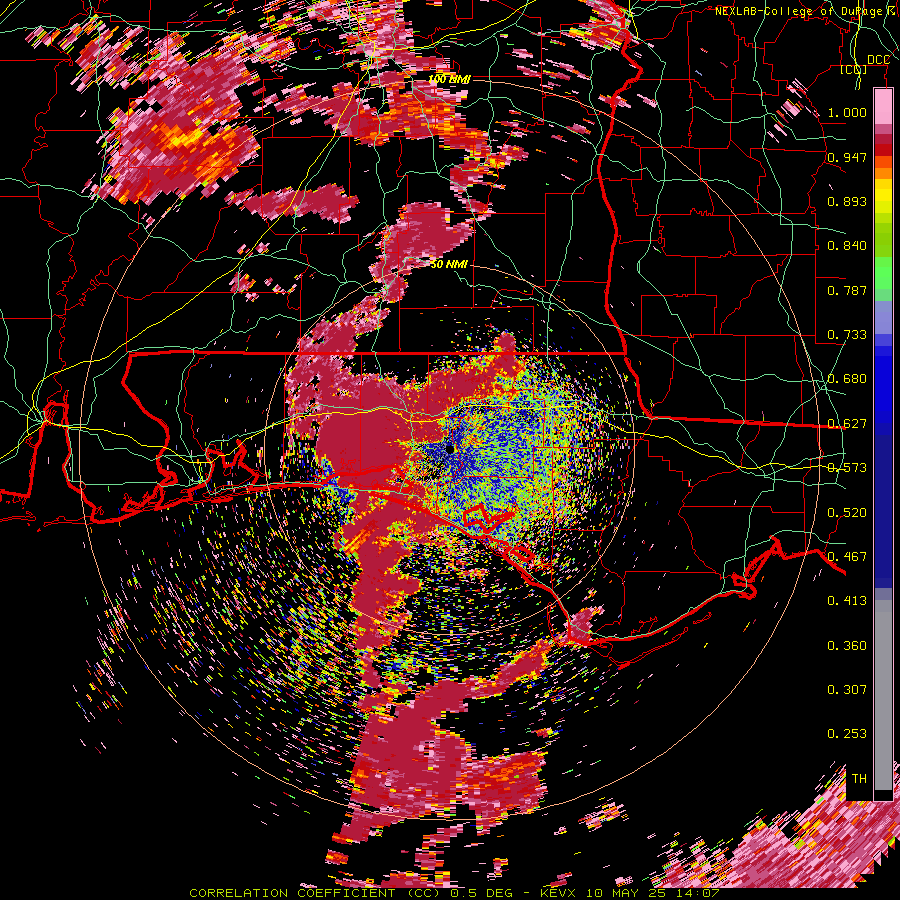Click the 10 MAY 25 date in caption

624,893
